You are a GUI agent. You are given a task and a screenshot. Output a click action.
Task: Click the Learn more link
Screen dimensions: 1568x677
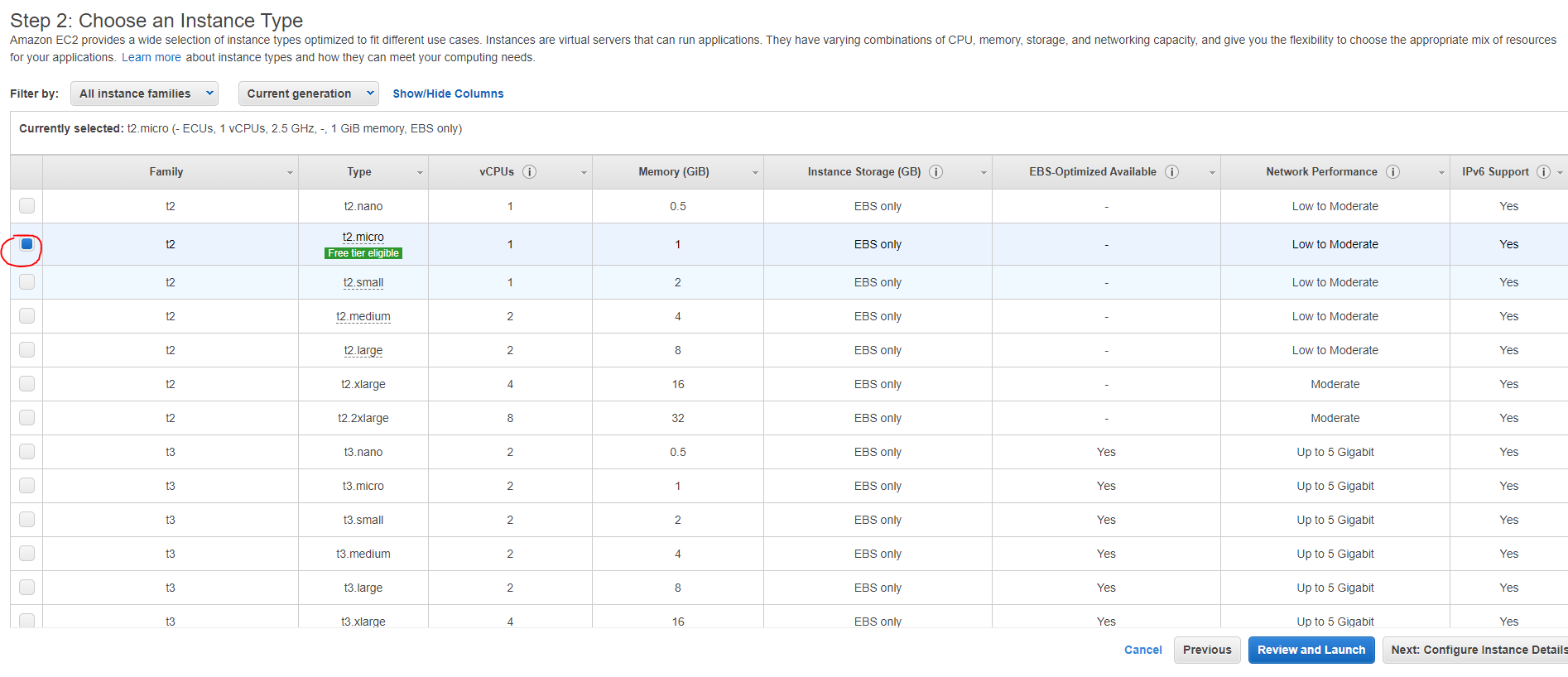pyautogui.click(x=152, y=57)
